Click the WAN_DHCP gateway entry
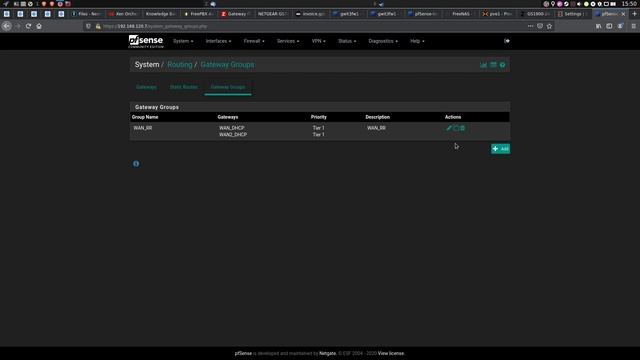The width and height of the screenshot is (640, 360). coord(231,128)
